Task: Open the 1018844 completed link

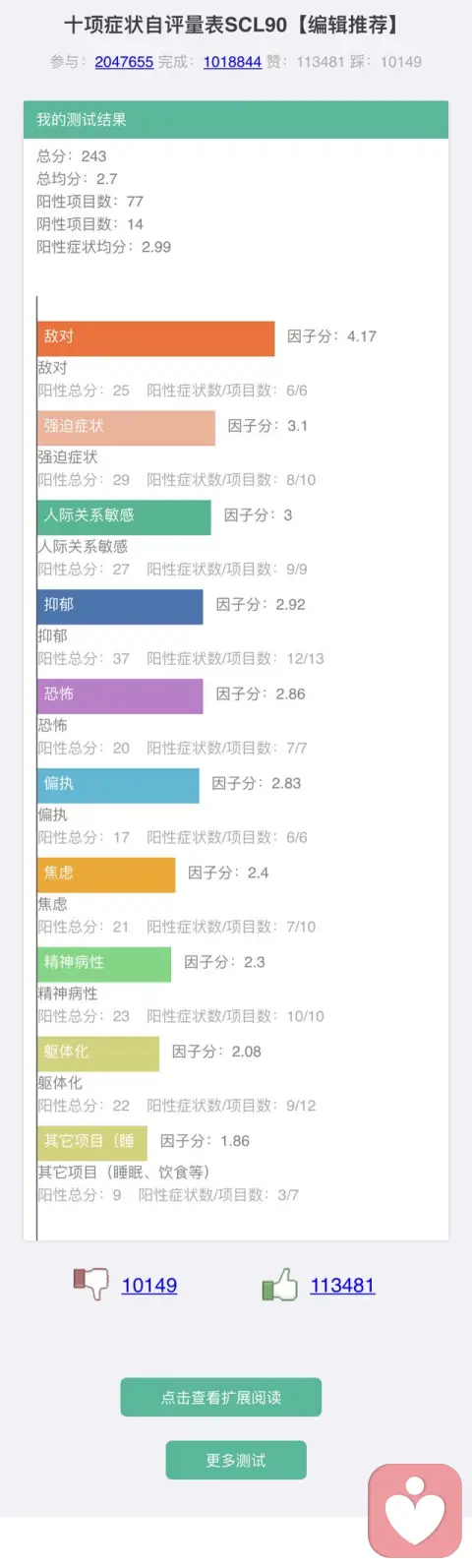Action: (x=232, y=62)
